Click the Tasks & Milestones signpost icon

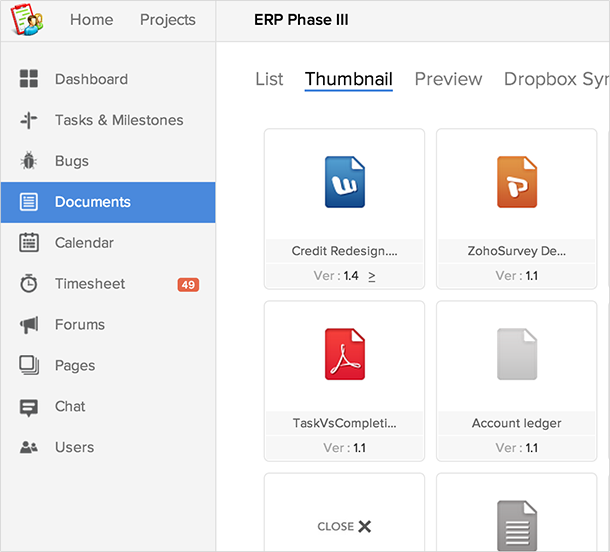[29, 120]
